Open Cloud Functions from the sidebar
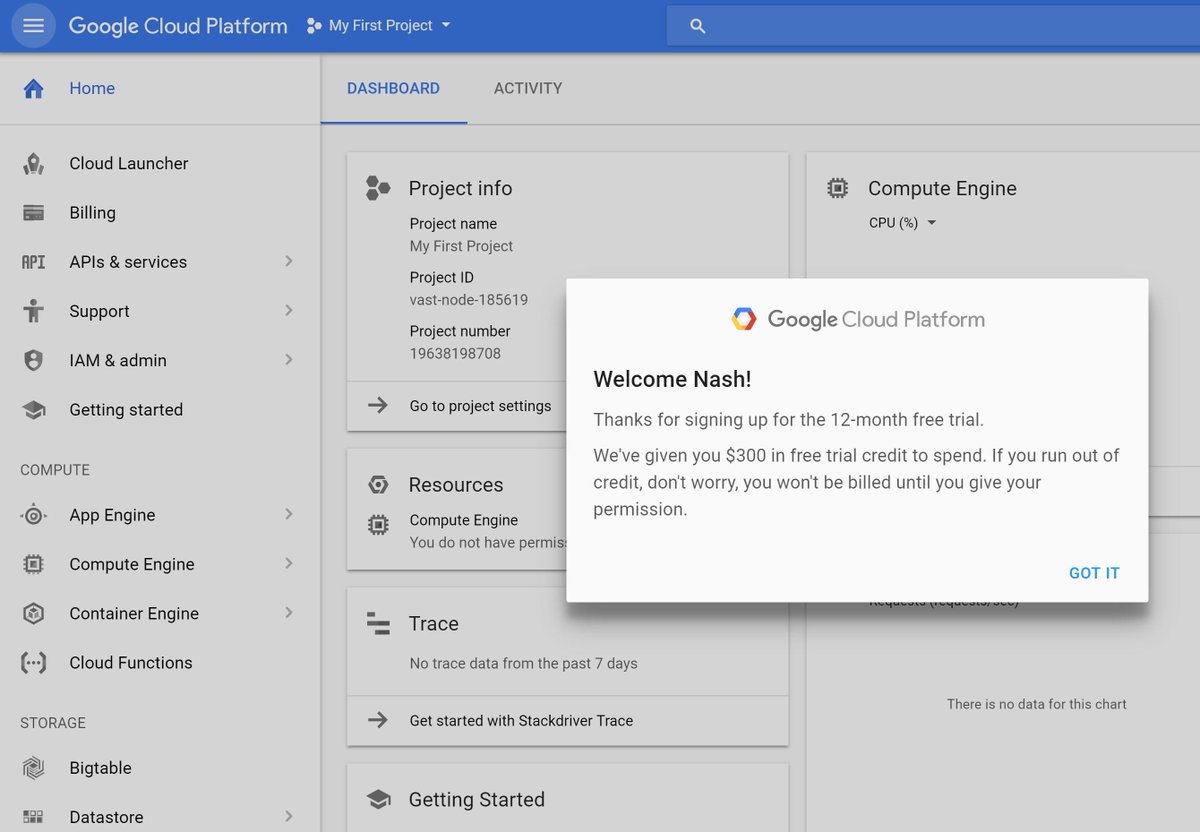This screenshot has width=1200, height=832. click(31, 662)
